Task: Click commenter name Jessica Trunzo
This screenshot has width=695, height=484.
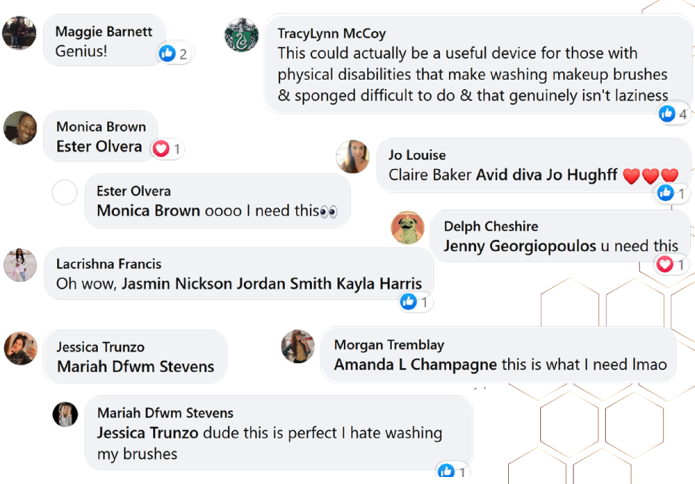Action: click(x=100, y=347)
